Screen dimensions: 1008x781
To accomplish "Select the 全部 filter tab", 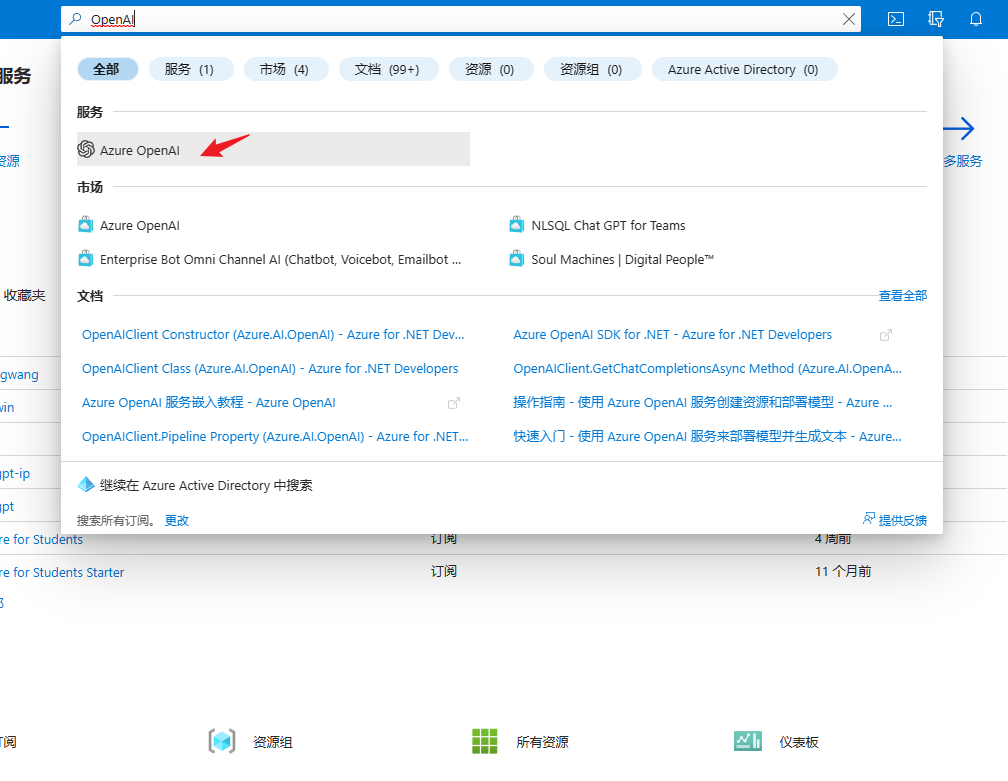I will pos(107,69).
